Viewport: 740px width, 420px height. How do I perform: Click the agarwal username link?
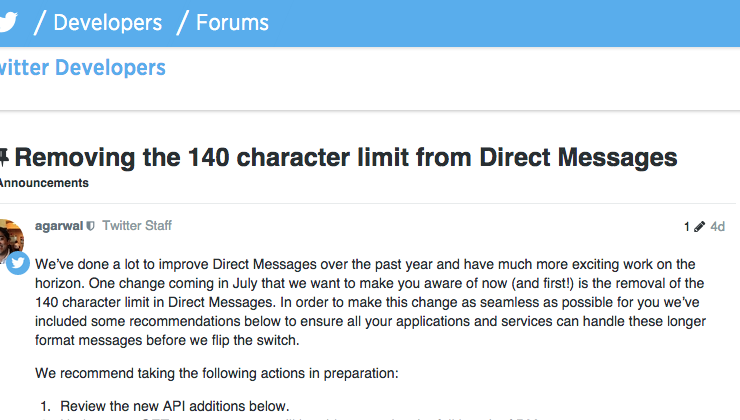pyautogui.click(x=59, y=226)
